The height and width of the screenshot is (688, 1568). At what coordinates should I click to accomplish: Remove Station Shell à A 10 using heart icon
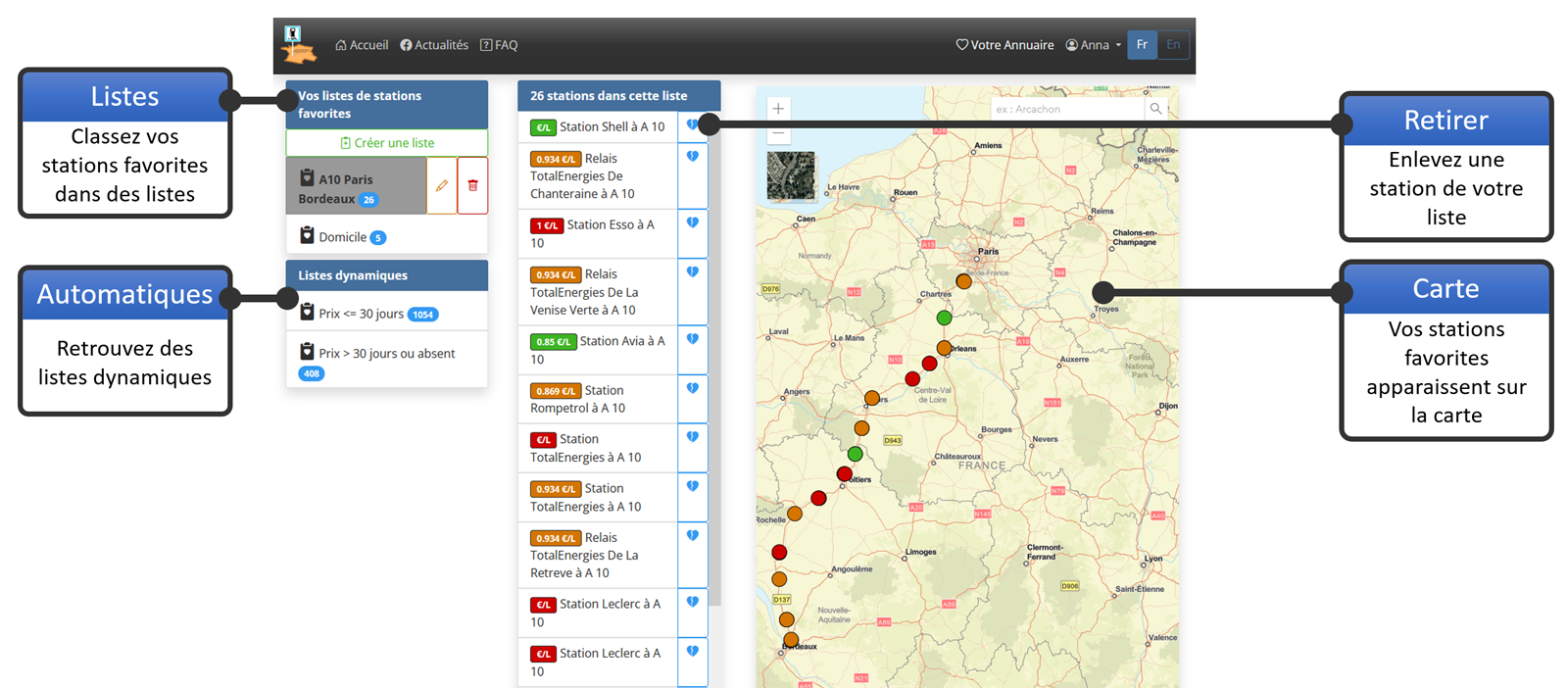(x=692, y=125)
